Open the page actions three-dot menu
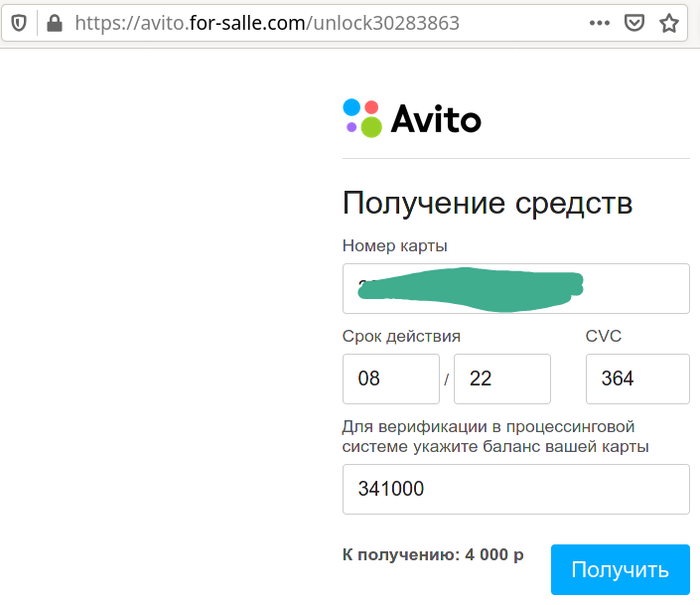The width and height of the screenshot is (700, 605). (599, 22)
